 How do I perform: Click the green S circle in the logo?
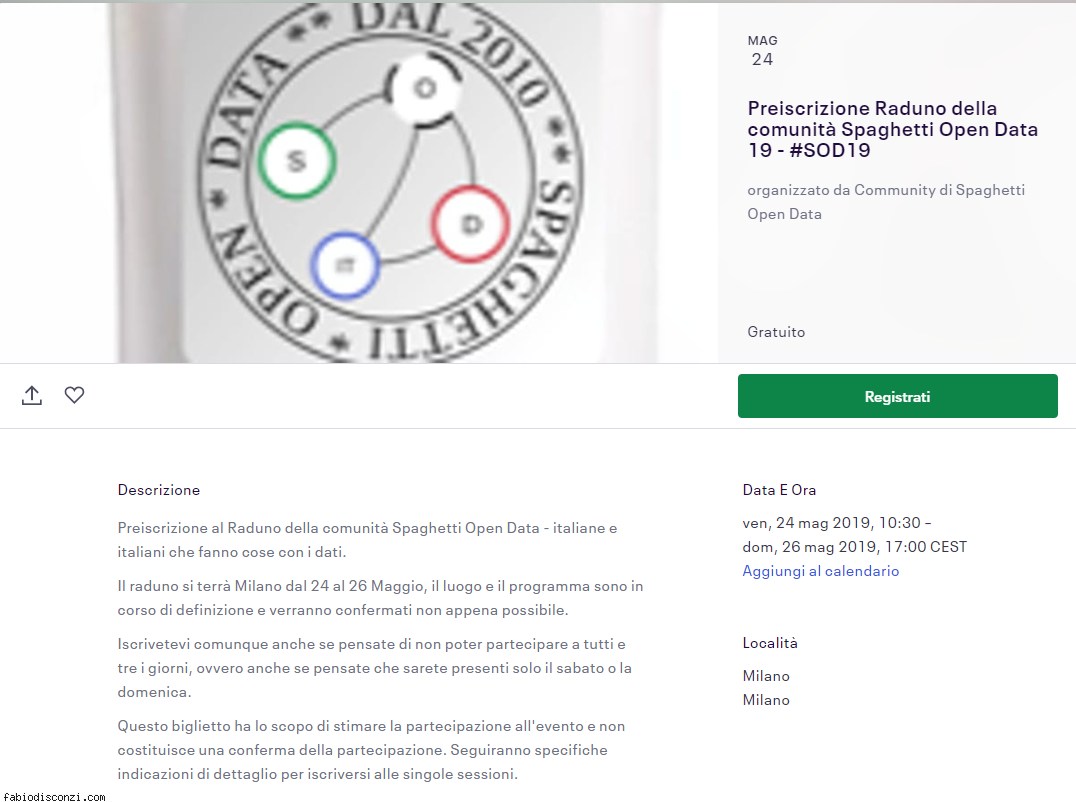click(x=296, y=161)
